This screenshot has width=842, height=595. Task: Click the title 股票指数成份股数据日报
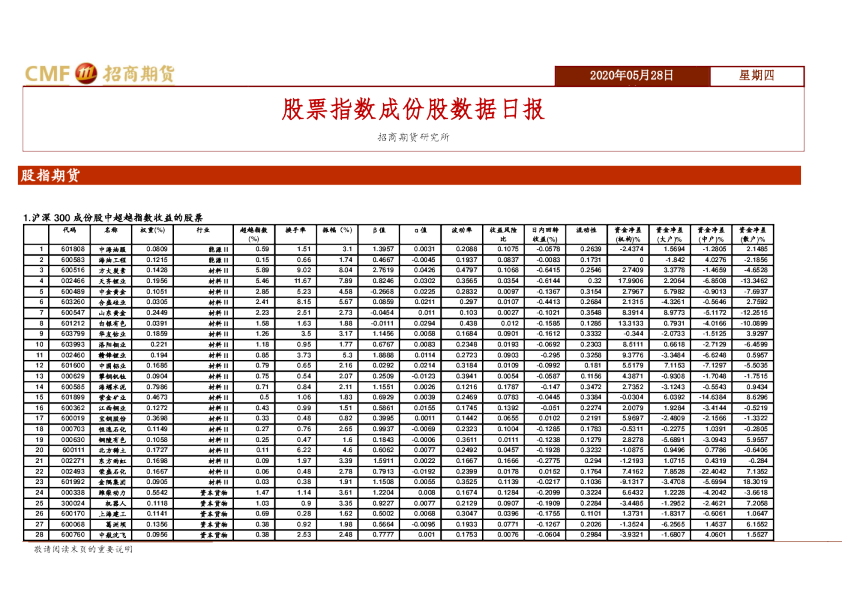[411, 109]
